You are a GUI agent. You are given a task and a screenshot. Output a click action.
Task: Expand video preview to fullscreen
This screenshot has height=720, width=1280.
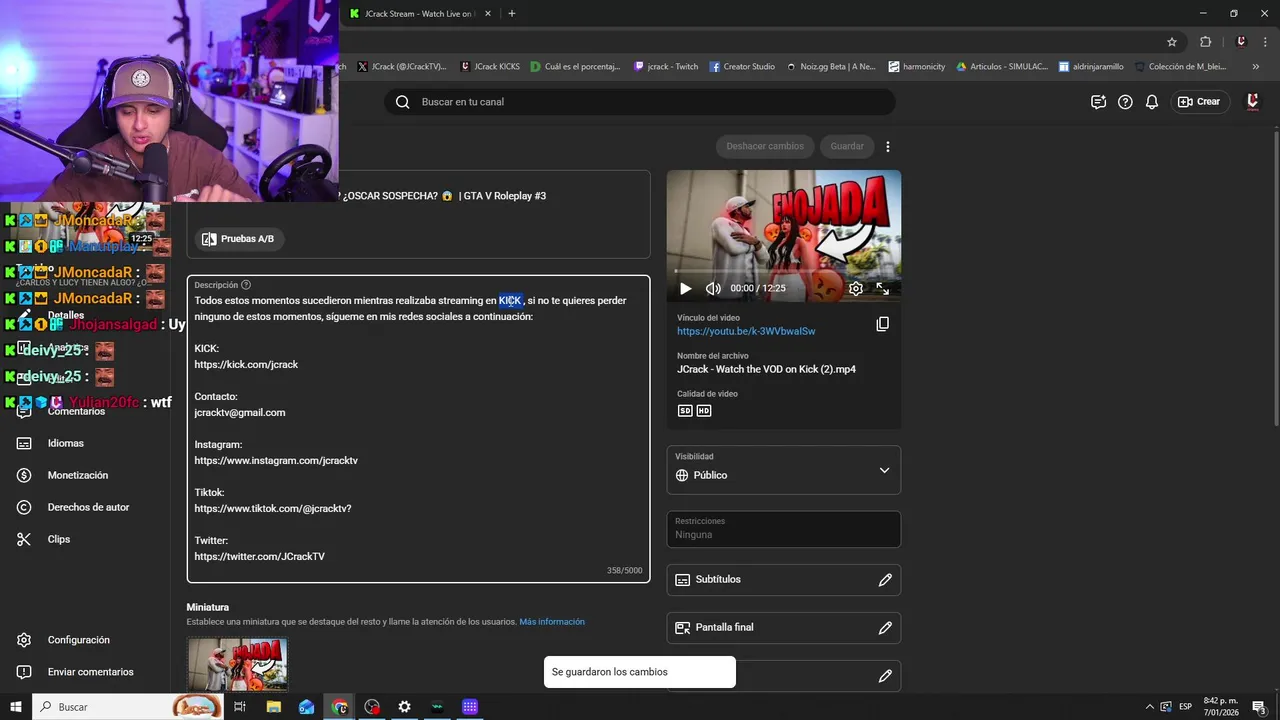tap(883, 288)
